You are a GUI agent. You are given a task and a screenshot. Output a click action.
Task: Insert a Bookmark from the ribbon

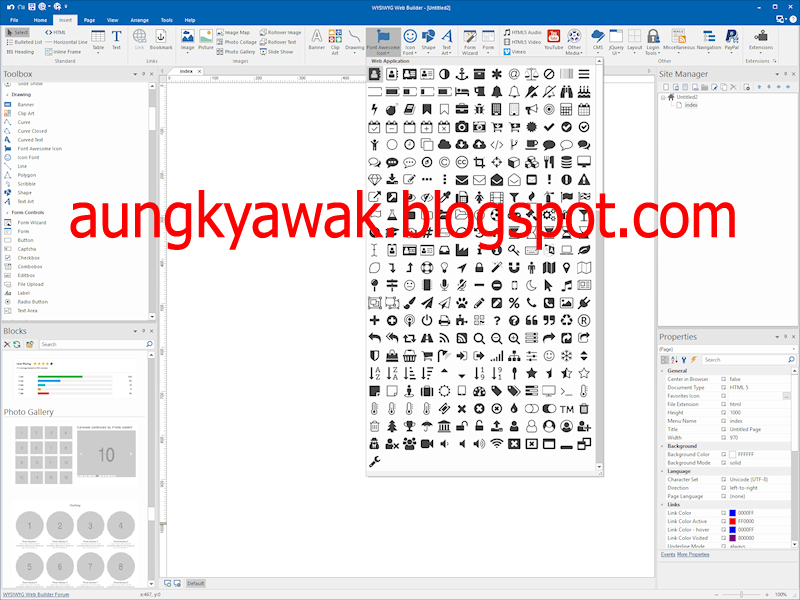tap(161, 40)
